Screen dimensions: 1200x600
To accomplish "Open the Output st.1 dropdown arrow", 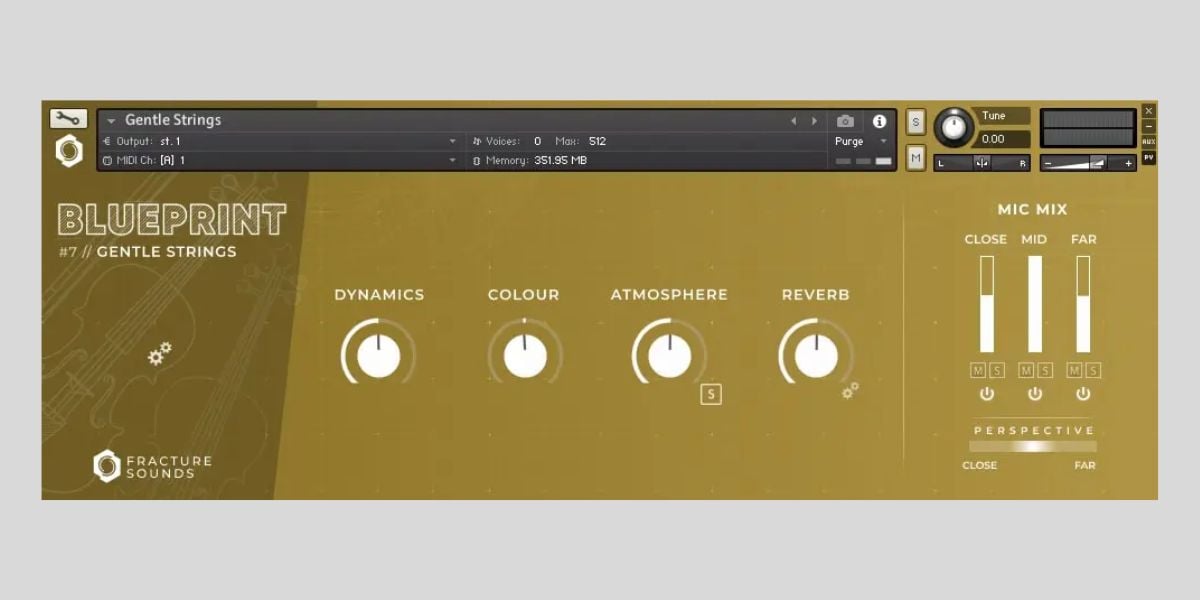I will (x=453, y=141).
